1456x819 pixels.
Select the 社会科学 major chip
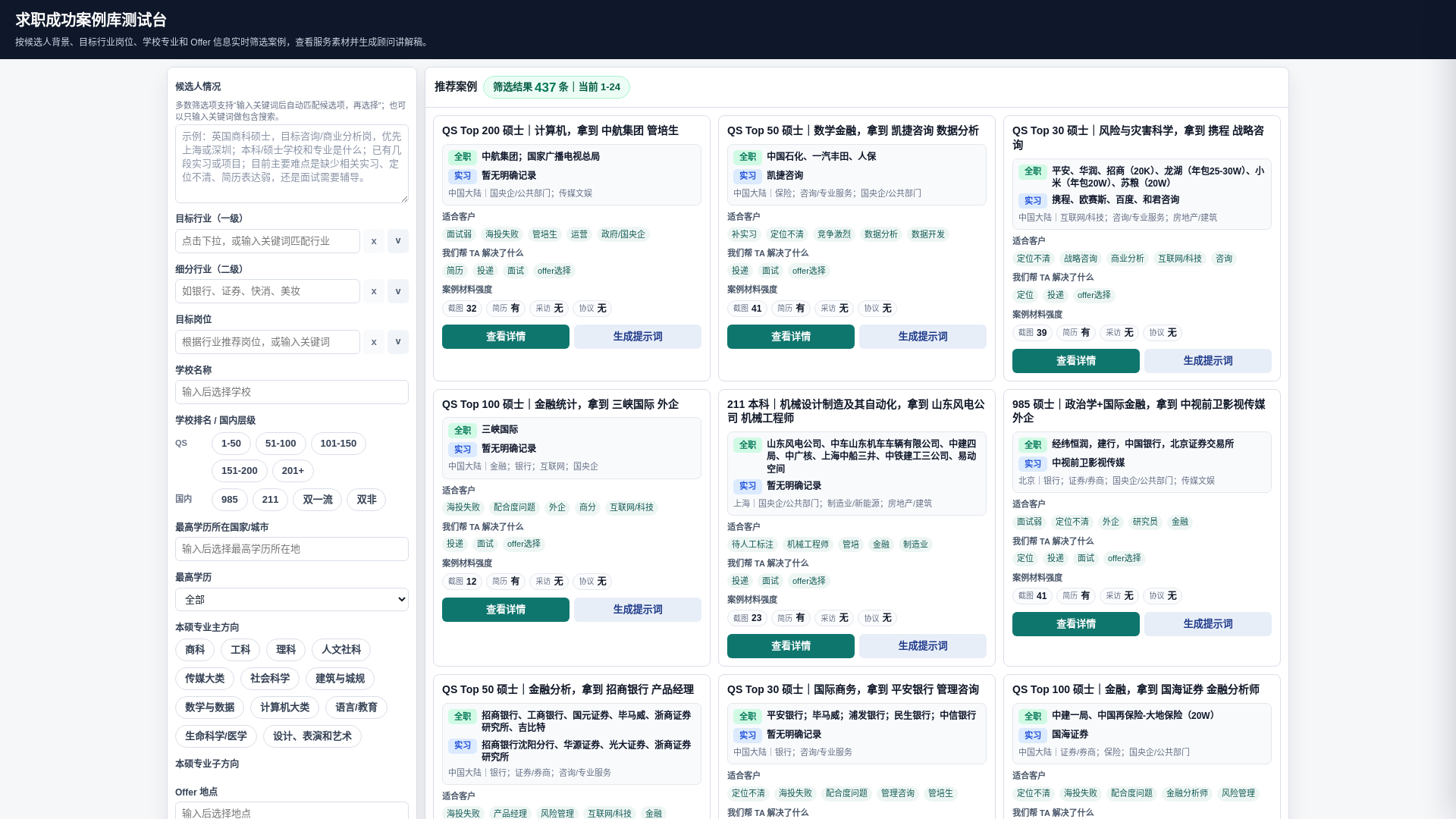click(x=270, y=679)
